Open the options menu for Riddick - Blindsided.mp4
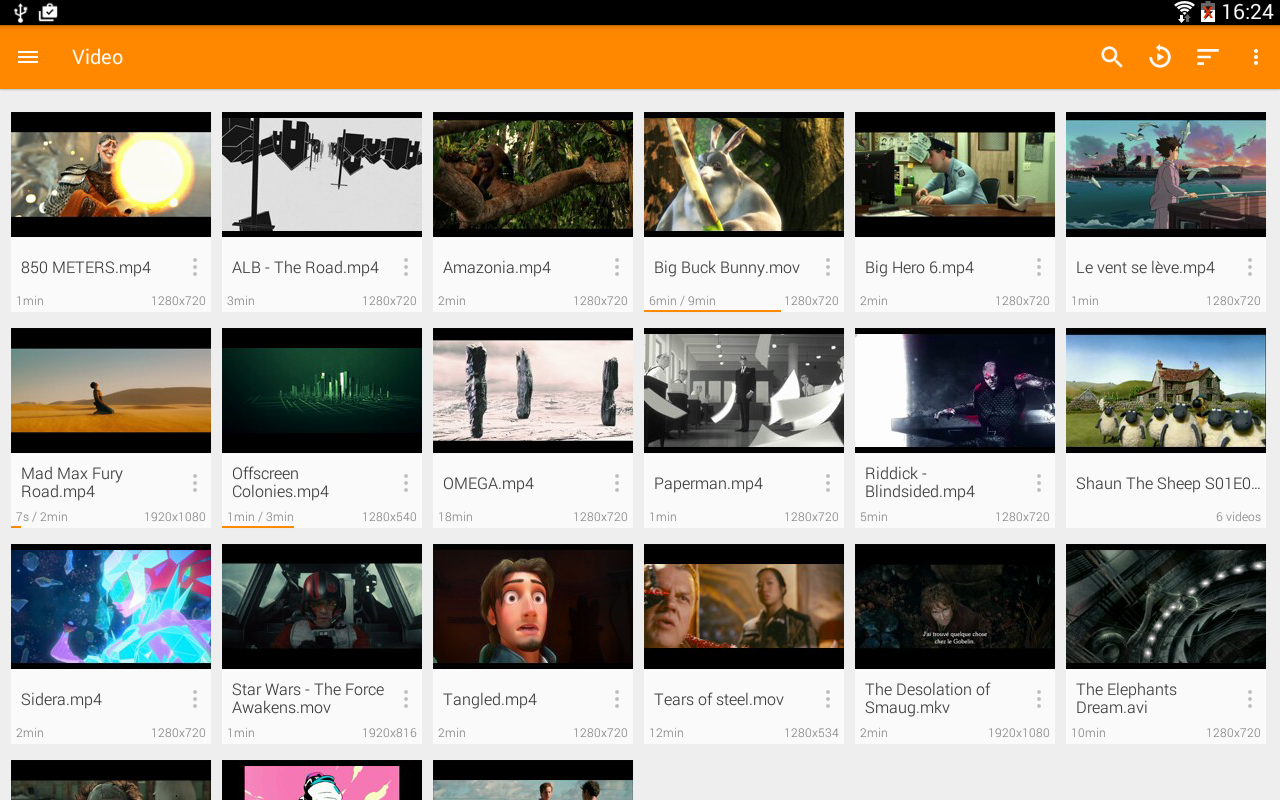1280x800 pixels. [1038, 482]
